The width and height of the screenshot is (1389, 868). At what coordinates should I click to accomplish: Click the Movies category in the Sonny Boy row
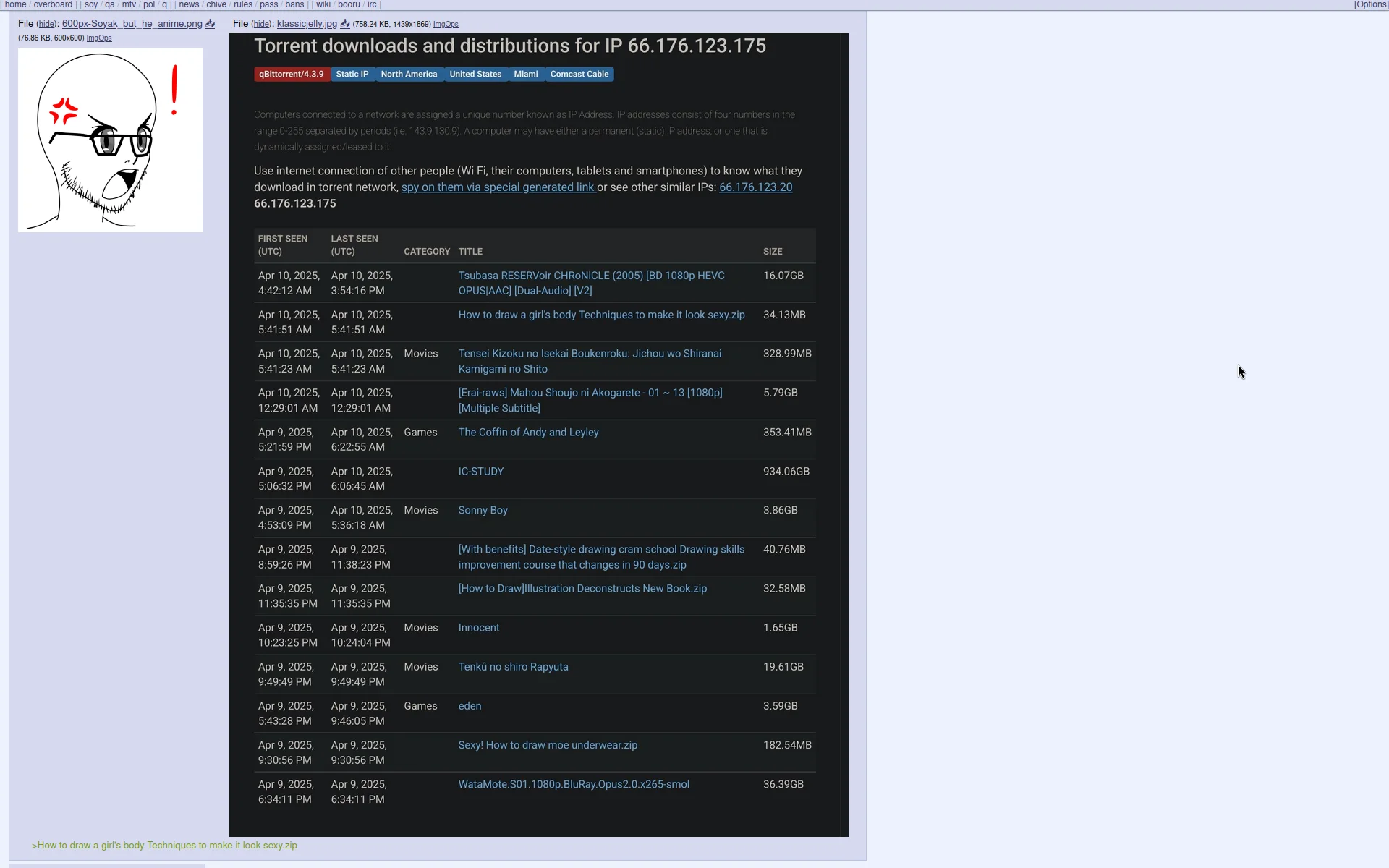(421, 511)
